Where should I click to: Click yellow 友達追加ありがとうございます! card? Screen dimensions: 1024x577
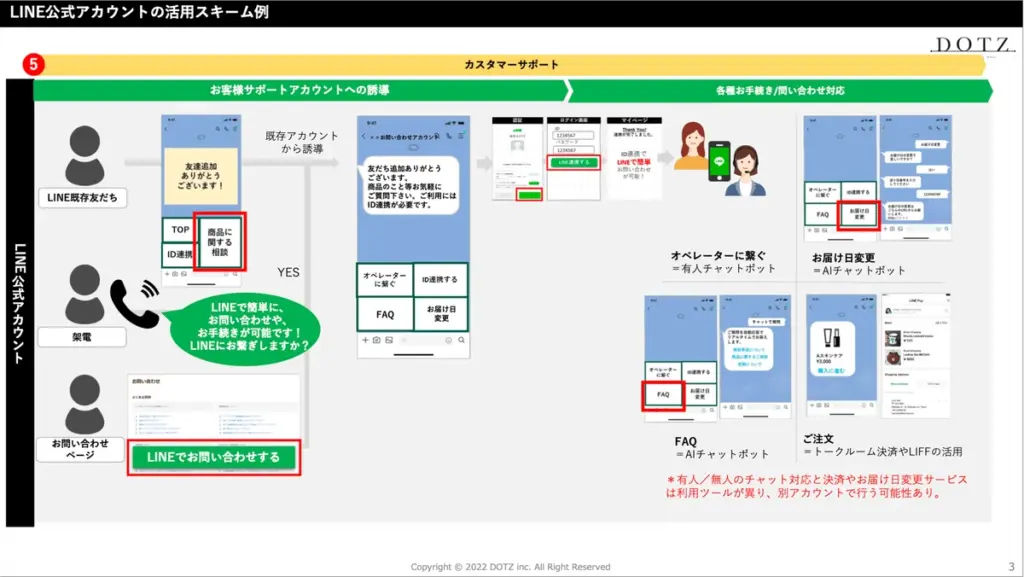click(x=201, y=176)
